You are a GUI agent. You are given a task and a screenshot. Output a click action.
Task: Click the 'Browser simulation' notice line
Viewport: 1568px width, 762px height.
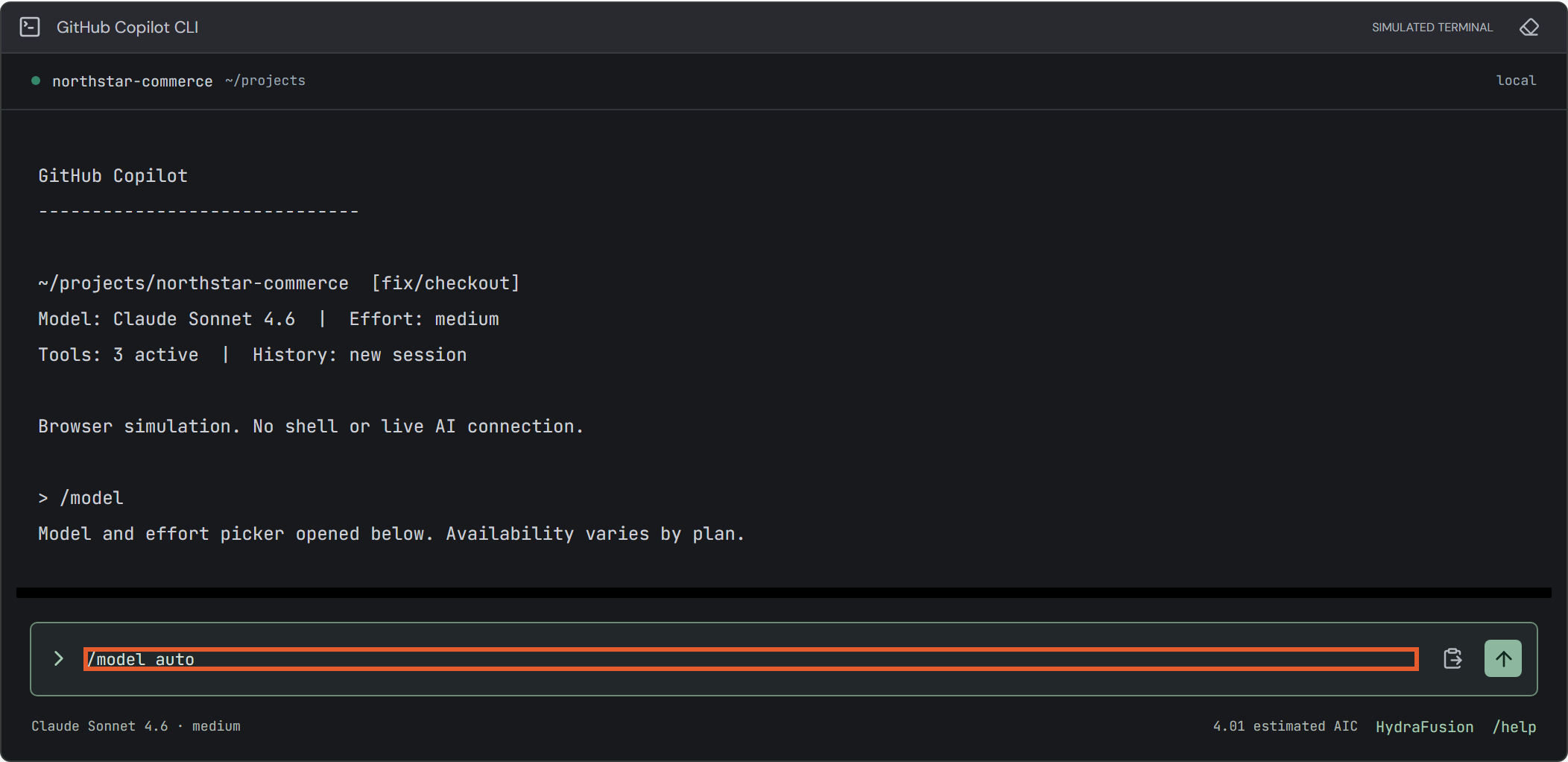coord(311,426)
